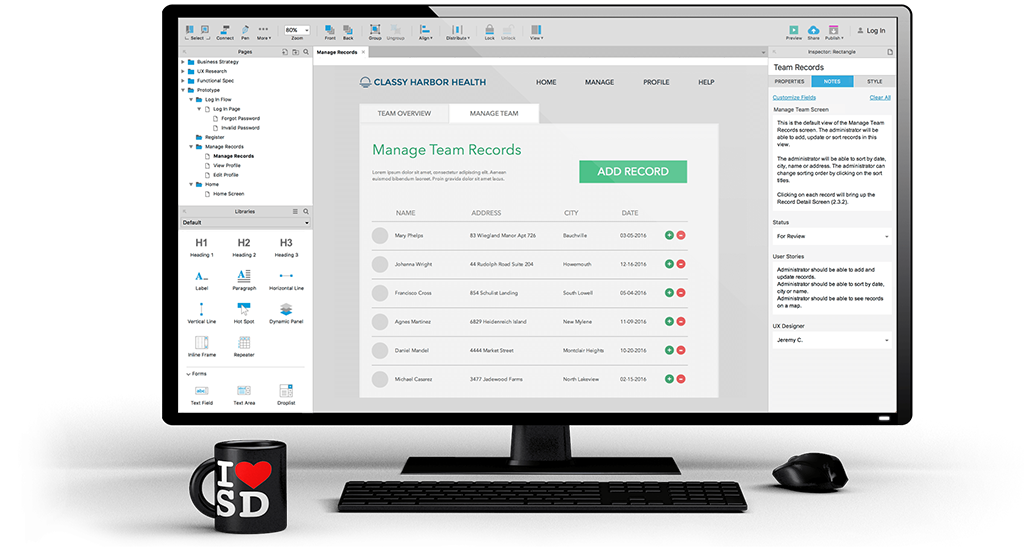Image resolution: width=1024 pixels, height=555 pixels.
Task: Select the Dynamic Panel widget
Action: (x=286, y=313)
